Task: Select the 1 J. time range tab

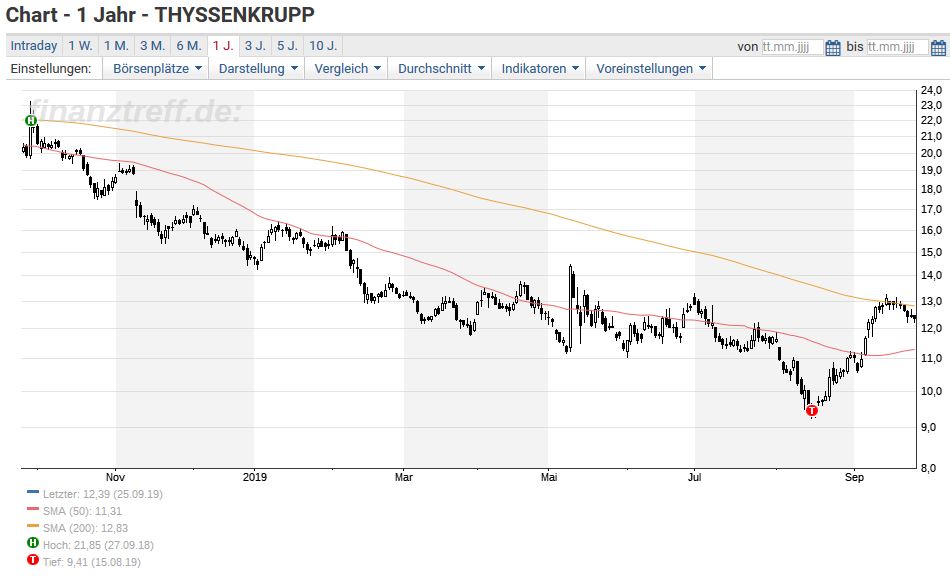Action: (x=223, y=46)
